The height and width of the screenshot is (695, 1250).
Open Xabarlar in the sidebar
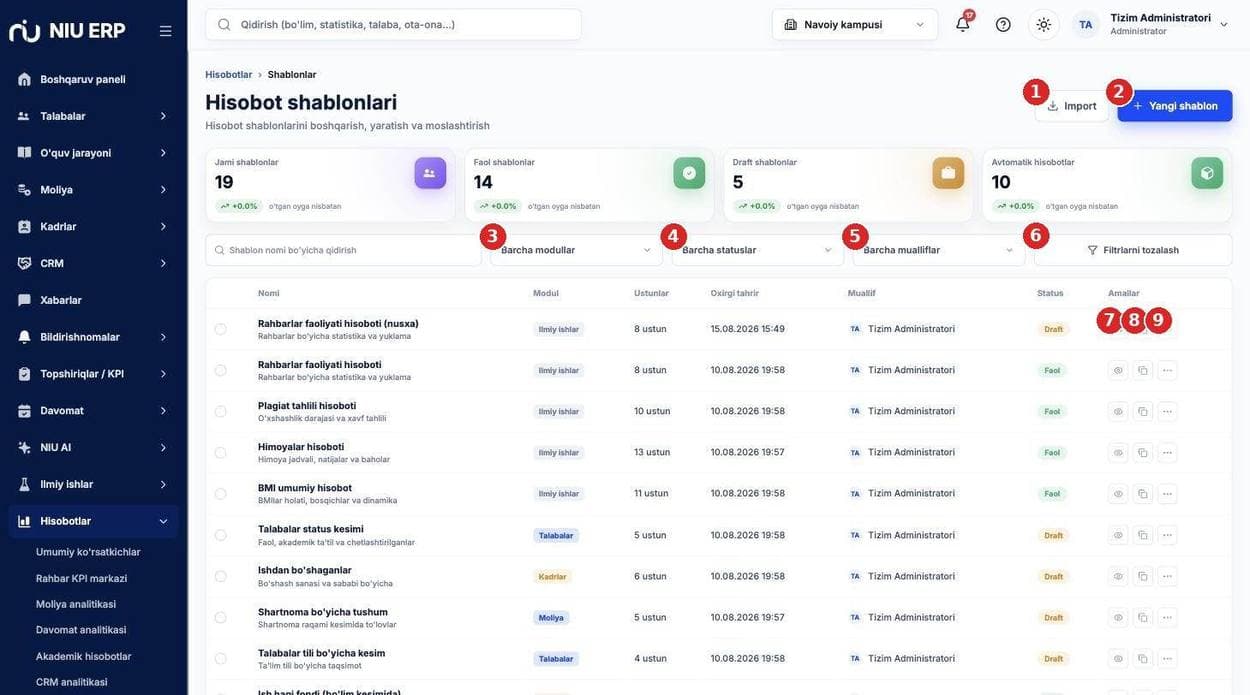[x=93, y=300]
